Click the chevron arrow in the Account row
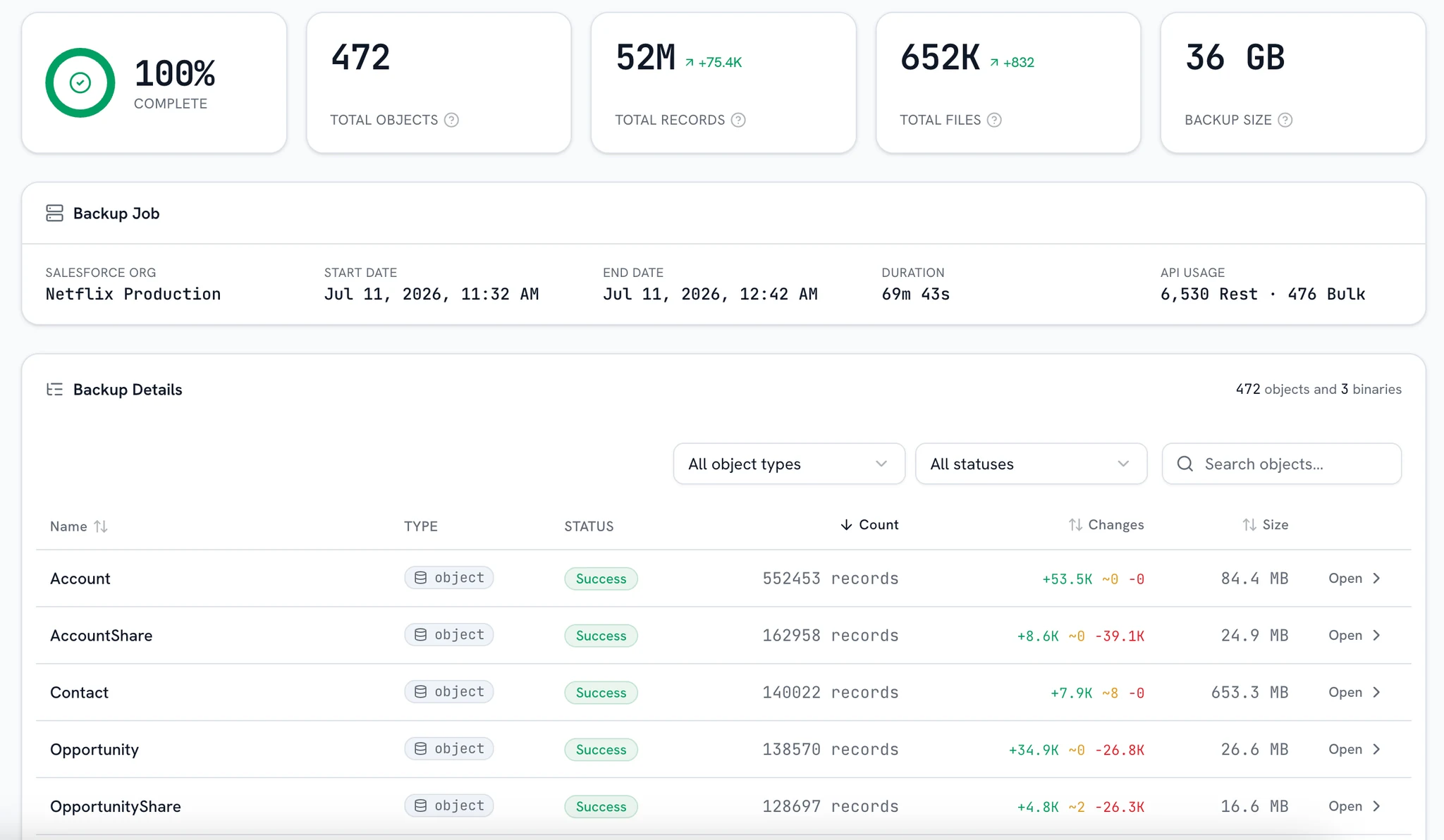This screenshot has width=1444, height=840. pos(1376,579)
